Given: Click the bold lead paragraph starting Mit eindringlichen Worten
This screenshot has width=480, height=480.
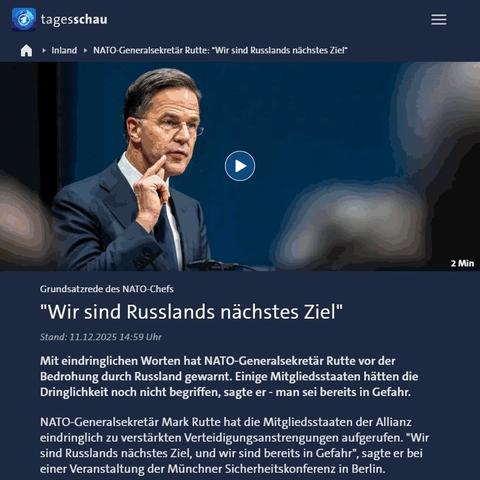Looking at the screenshot, I should coord(229,376).
